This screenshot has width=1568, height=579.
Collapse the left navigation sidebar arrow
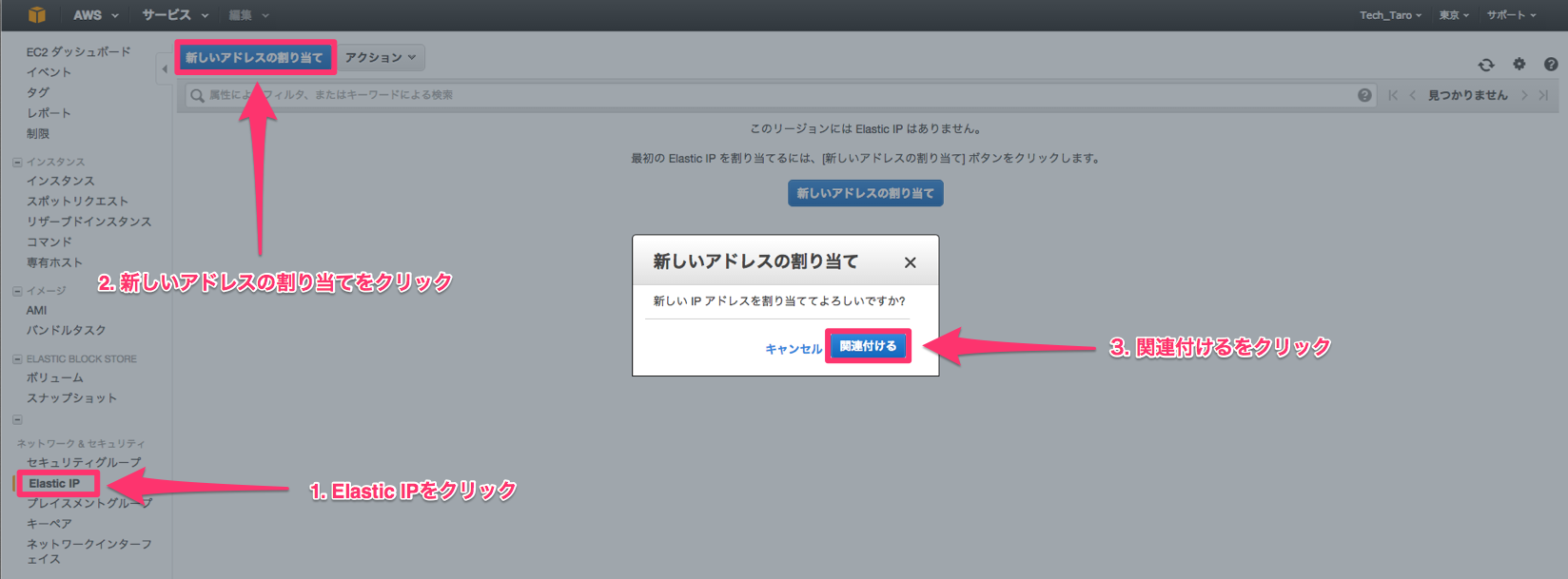164,68
